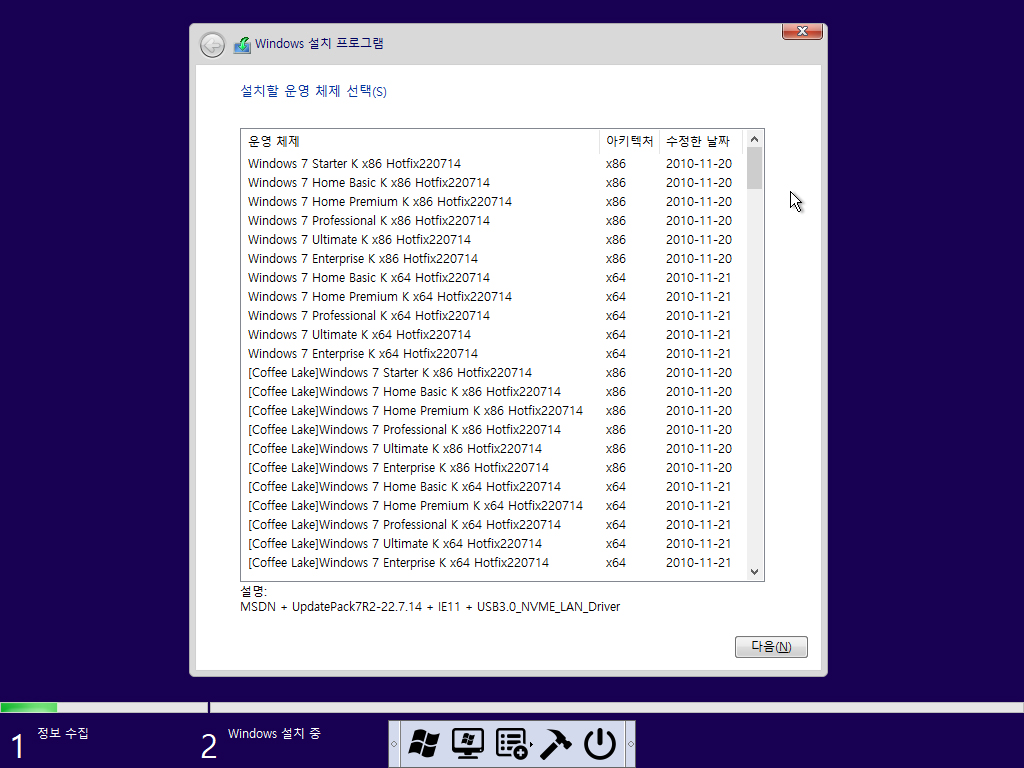The width and height of the screenshot is (1024, 768).
Task: Select [Coffee Lake]Windows 7 Home Basic K x64 row
Action: pos(493,486)
